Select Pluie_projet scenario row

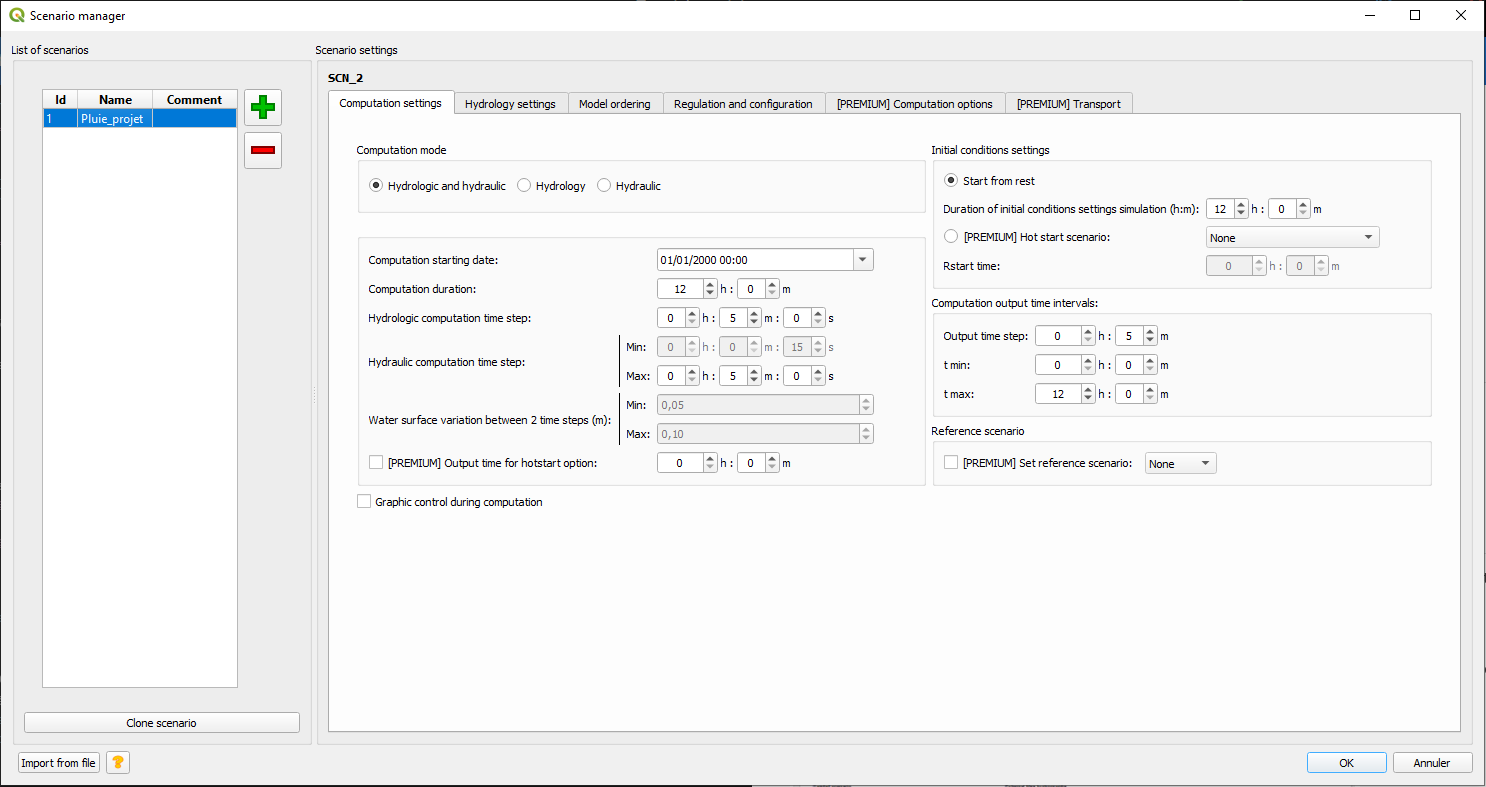(140, 118)
